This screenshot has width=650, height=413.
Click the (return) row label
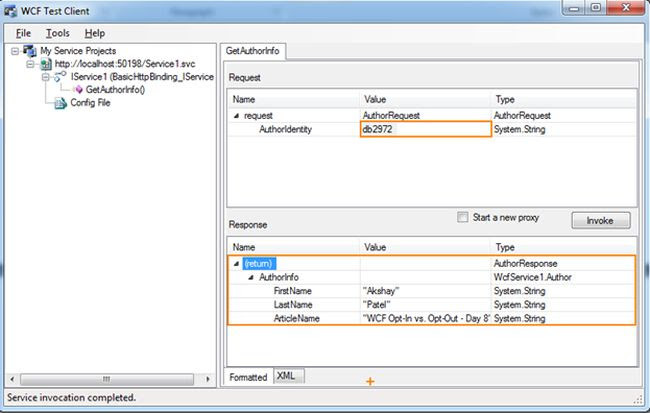pyautogui.click(x=259, y=264)
